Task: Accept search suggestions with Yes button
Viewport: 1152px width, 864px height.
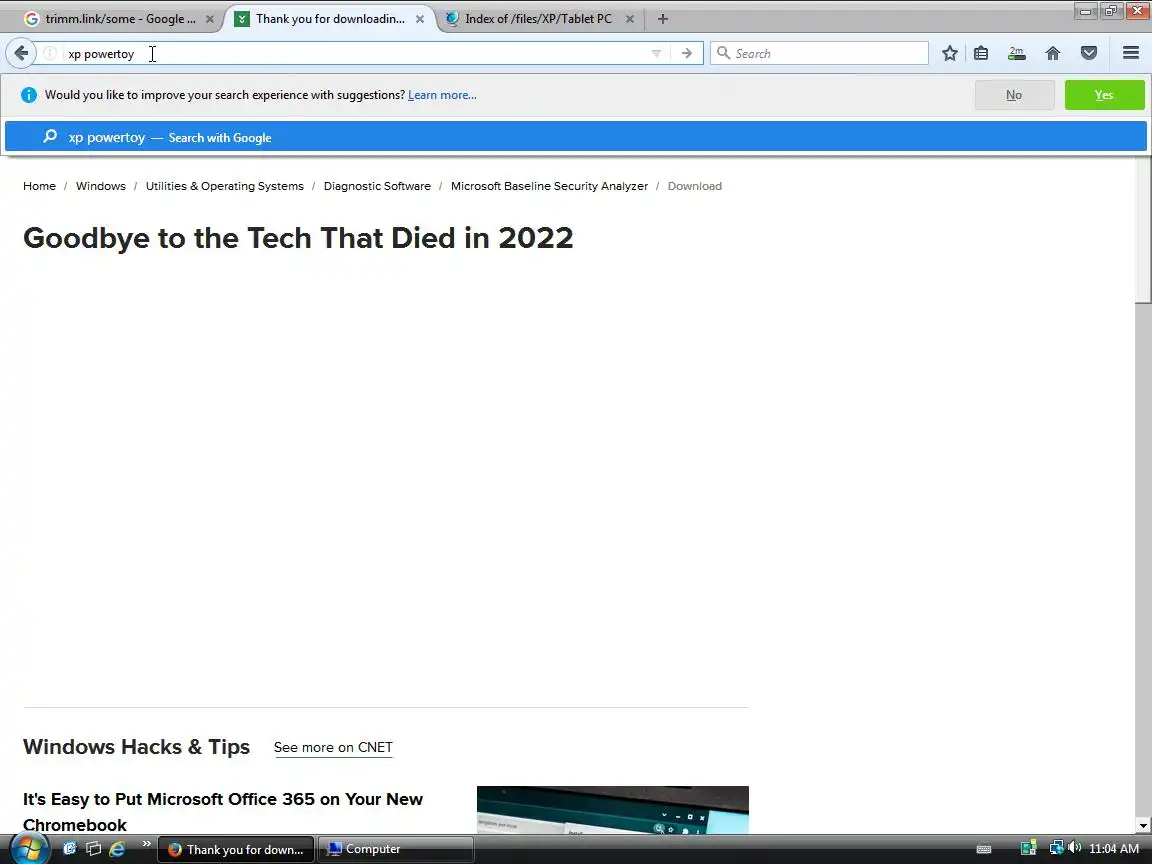Action: (x=1104, y=95)
